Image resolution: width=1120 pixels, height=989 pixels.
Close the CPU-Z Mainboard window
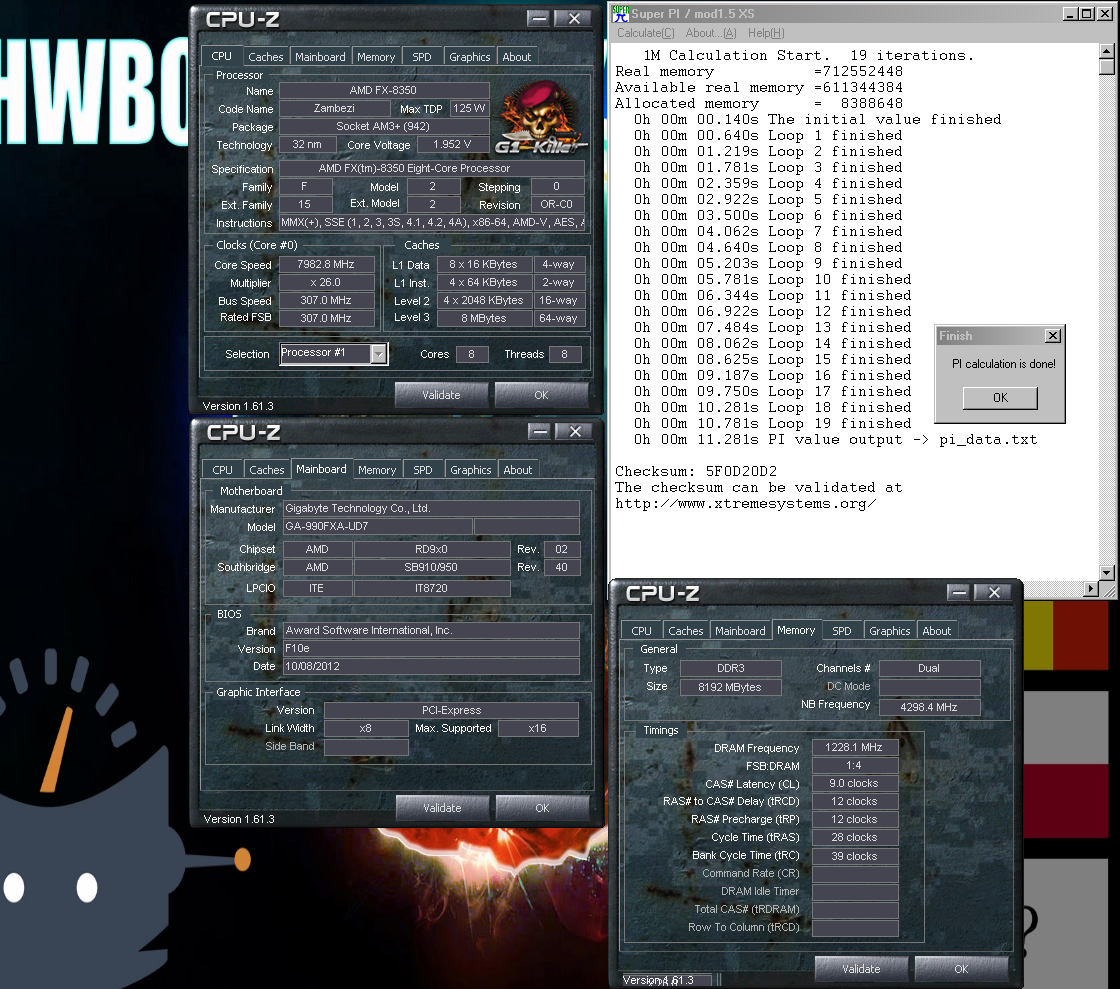(575, 431)
